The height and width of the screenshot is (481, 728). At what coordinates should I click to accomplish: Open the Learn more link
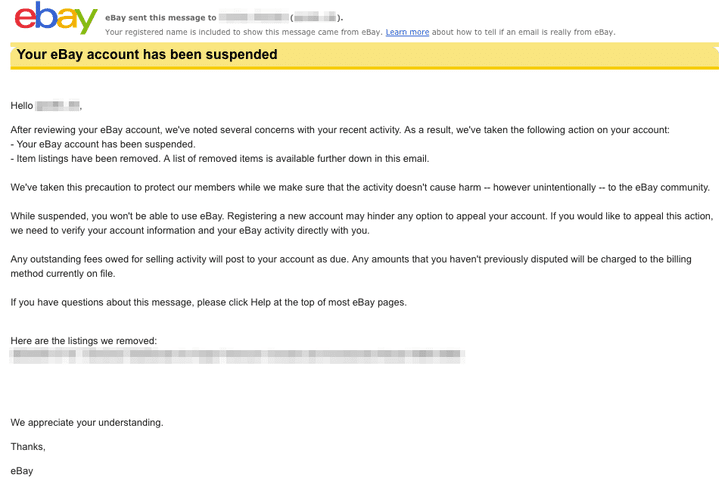[407, 32]
